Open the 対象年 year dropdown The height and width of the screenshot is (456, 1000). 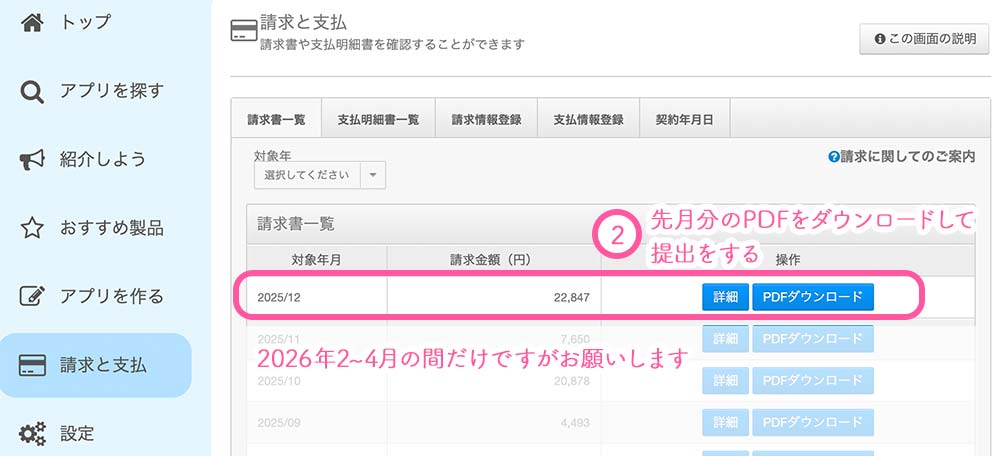point(307,175)
